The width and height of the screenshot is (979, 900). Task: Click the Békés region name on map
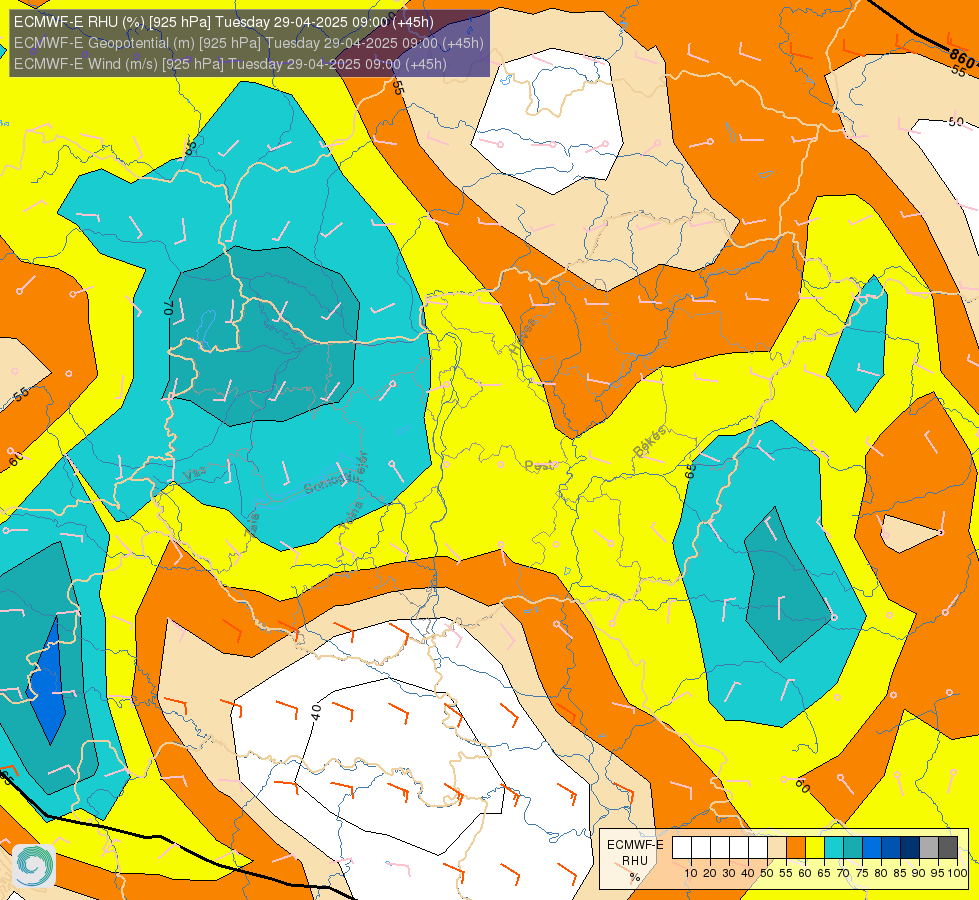coord(650,441)
